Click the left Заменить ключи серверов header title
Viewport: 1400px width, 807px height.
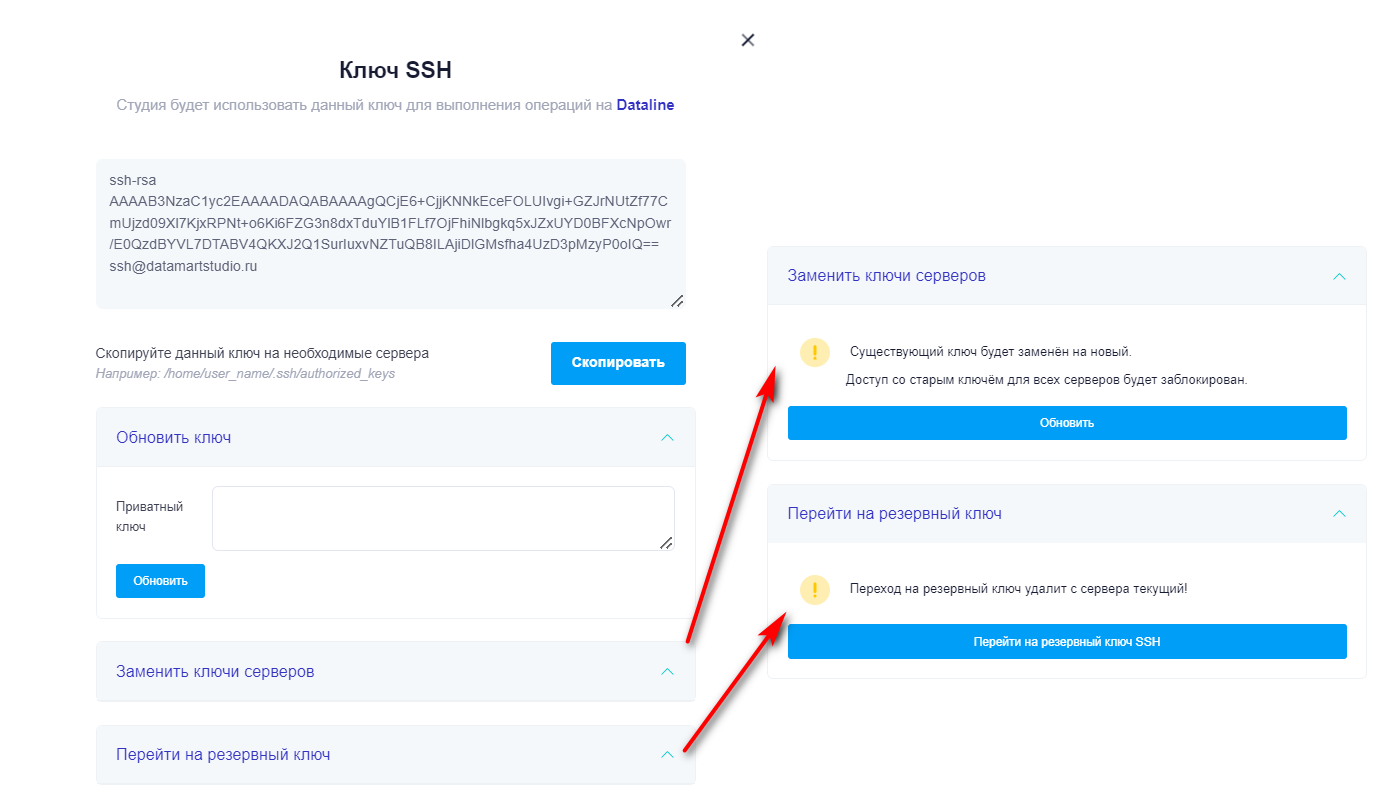[215, 671]
